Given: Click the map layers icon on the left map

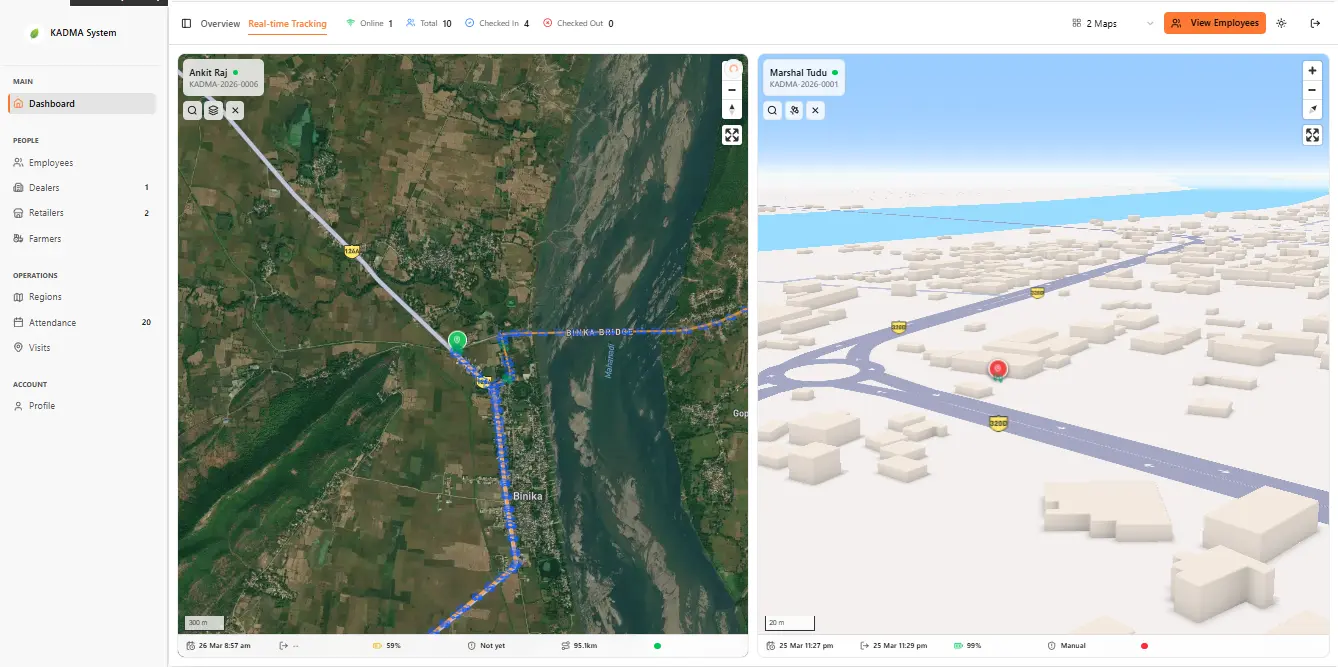Looking at the screenshot, I should 213,110.
